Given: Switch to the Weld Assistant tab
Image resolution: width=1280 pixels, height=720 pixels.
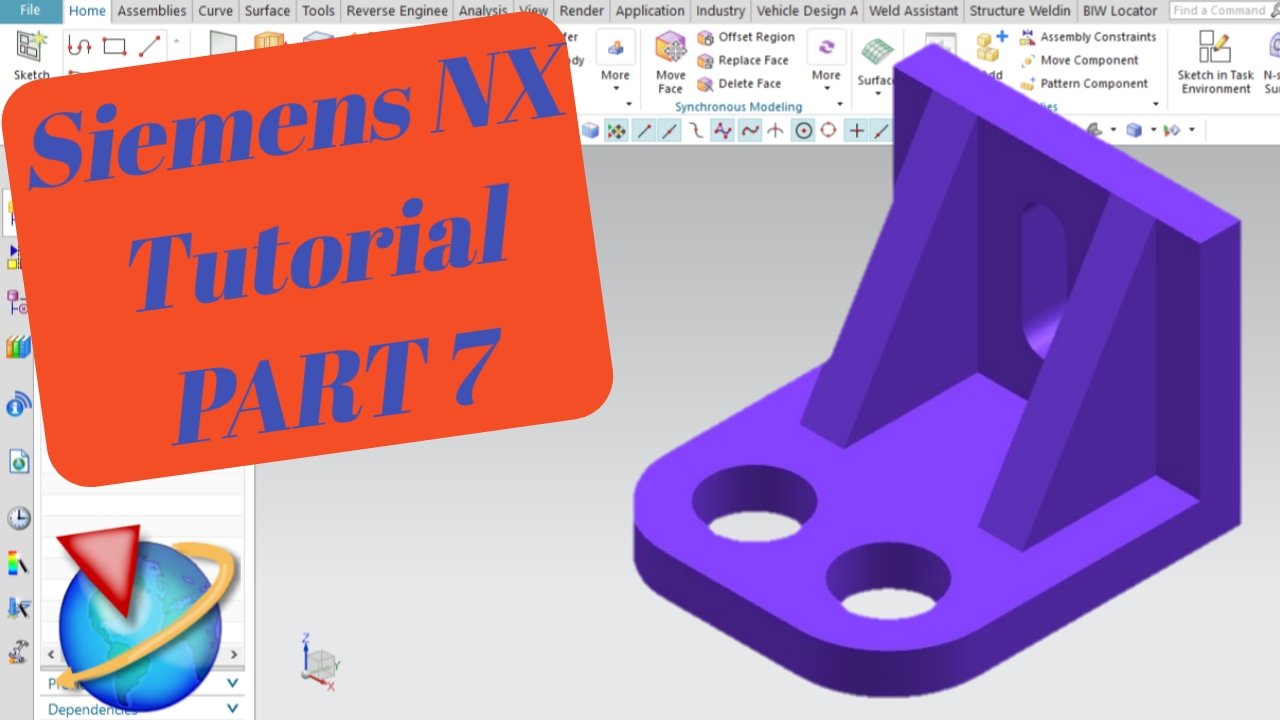Looking at the screenshot, I should point(914,11).
